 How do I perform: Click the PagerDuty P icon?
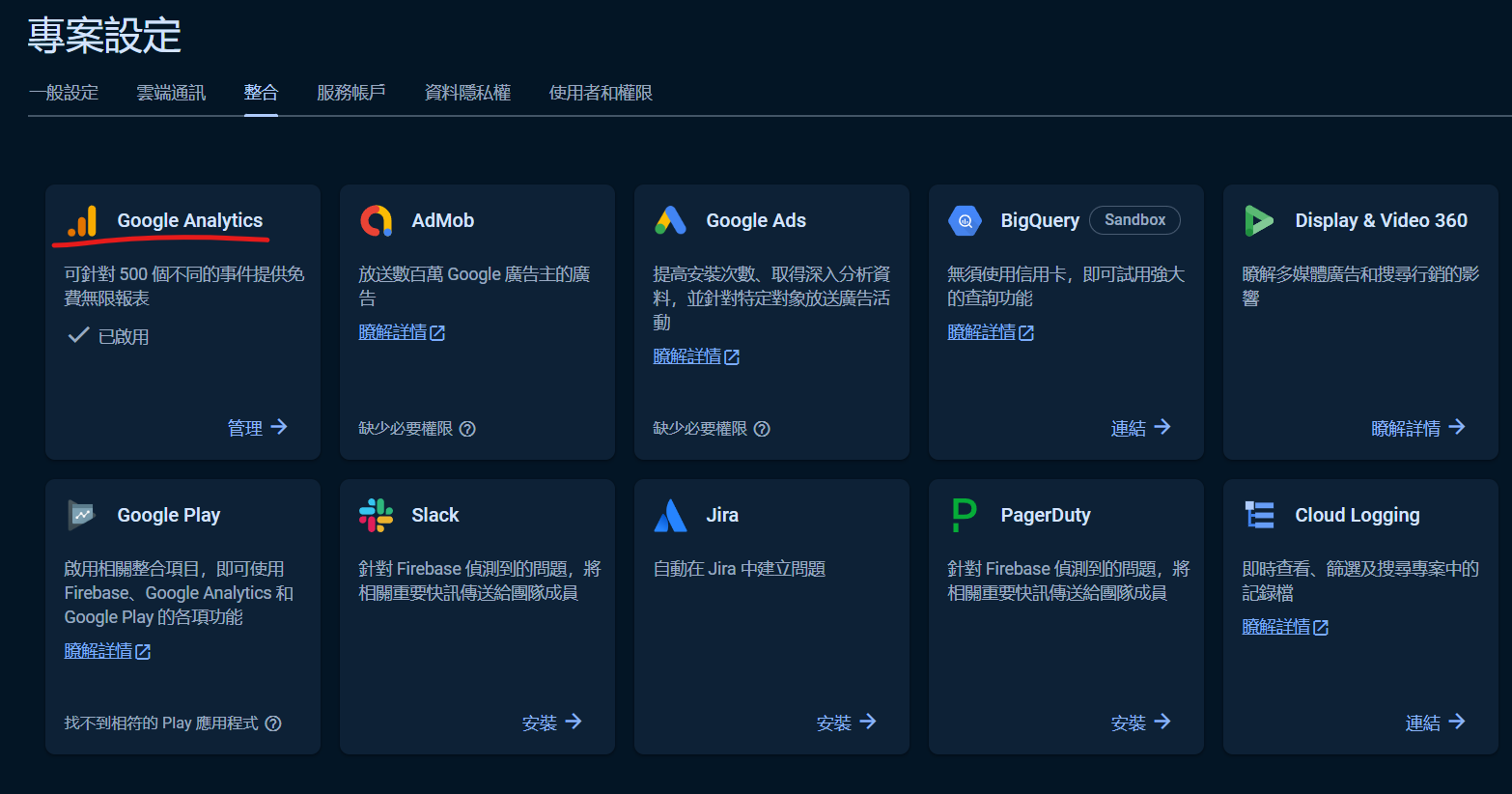point(965,515)
